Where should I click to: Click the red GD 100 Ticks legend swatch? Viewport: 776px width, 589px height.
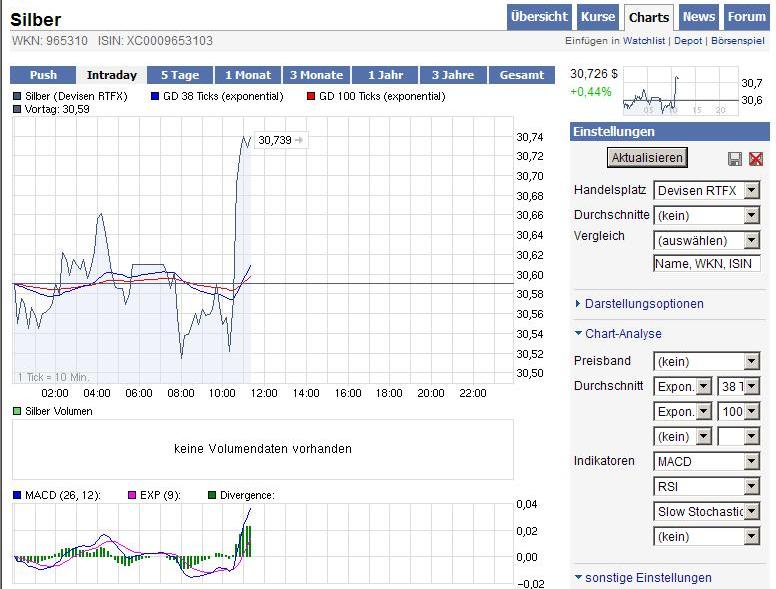coord(311,97)
